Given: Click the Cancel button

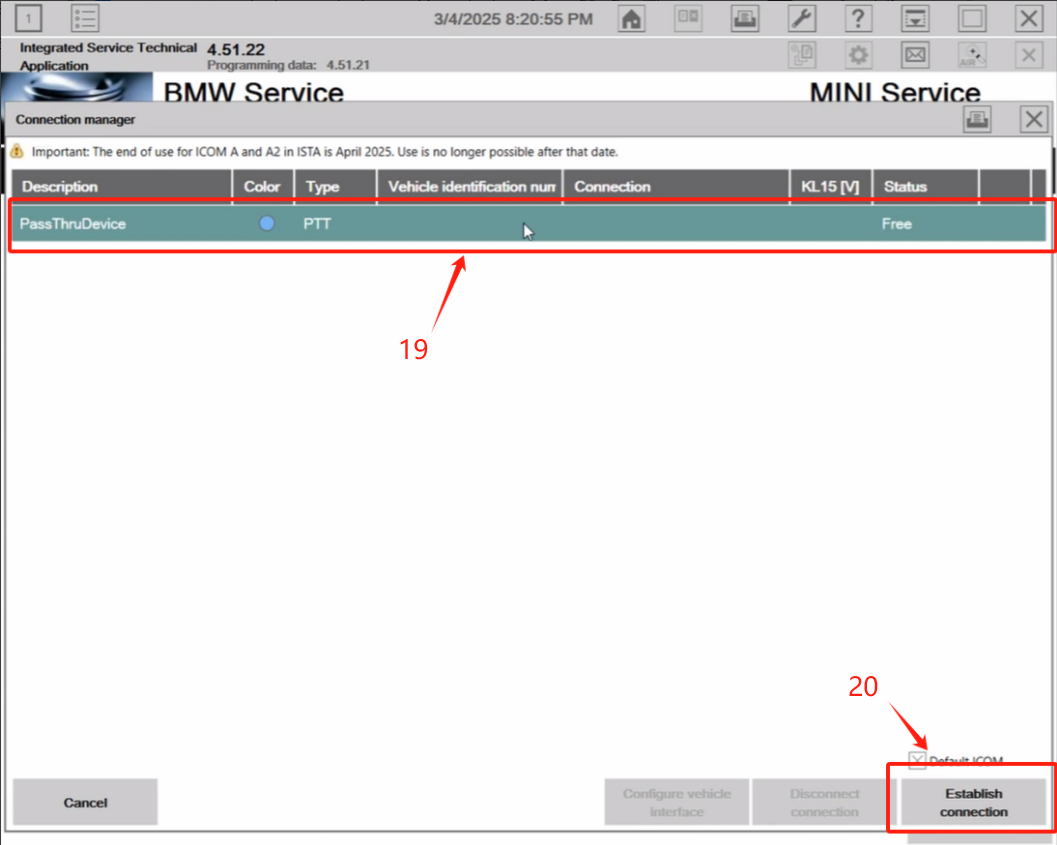Looking at the screenshot, I should point(85,802).
